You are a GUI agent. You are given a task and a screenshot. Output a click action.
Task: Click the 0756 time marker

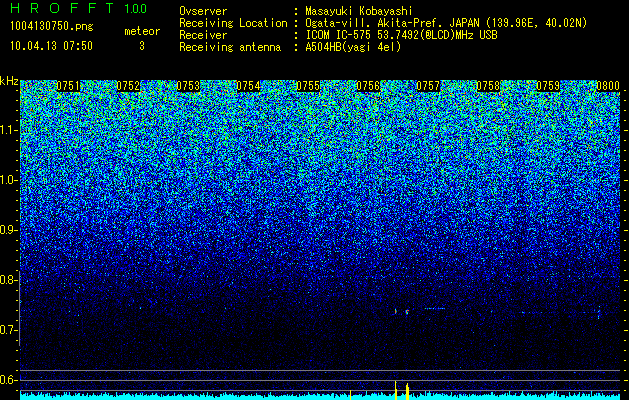tap(368, 86)
